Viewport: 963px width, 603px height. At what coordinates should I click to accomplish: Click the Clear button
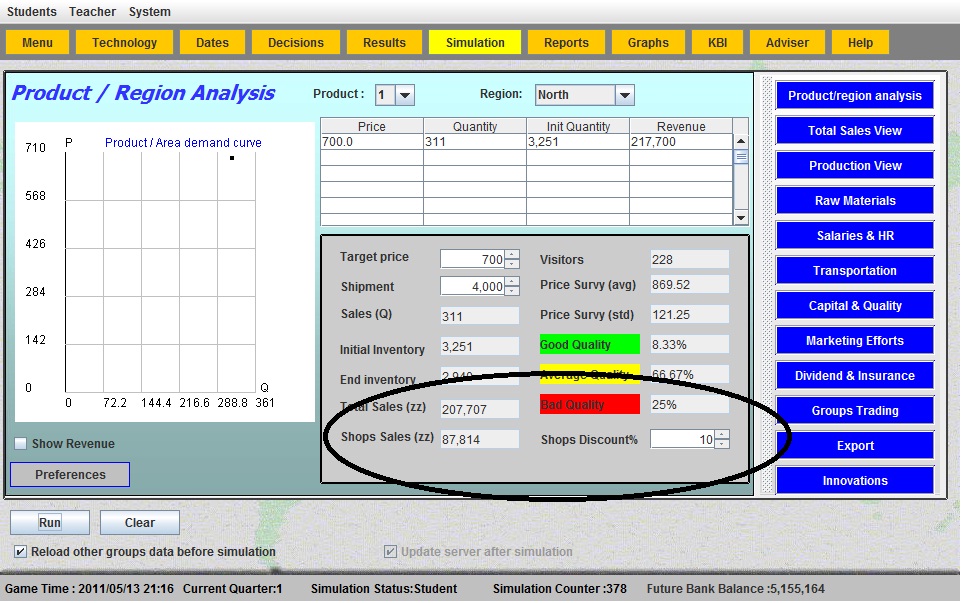[x=140, y=523]
